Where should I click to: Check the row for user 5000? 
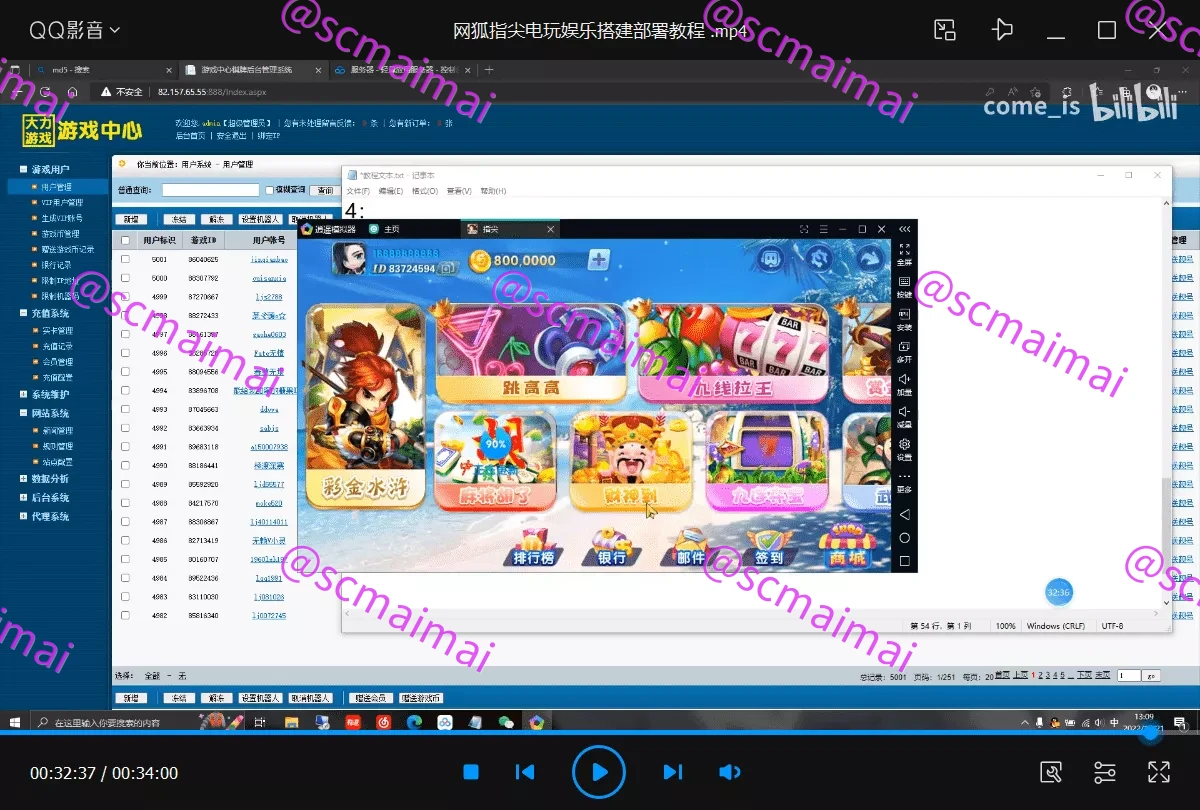[125, 278]
